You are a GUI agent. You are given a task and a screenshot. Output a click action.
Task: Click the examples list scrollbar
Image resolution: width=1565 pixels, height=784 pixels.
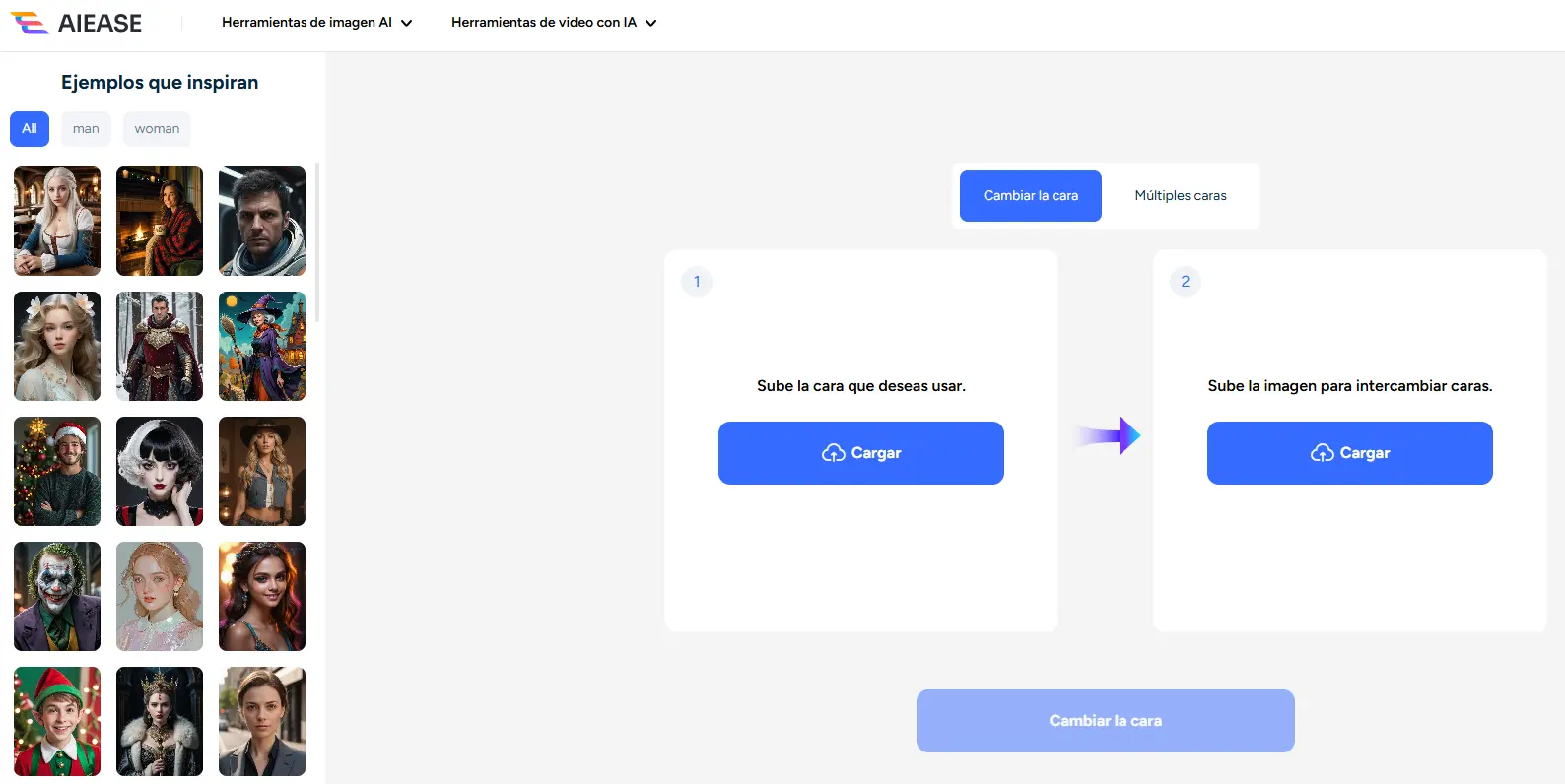tap(316, 242)
